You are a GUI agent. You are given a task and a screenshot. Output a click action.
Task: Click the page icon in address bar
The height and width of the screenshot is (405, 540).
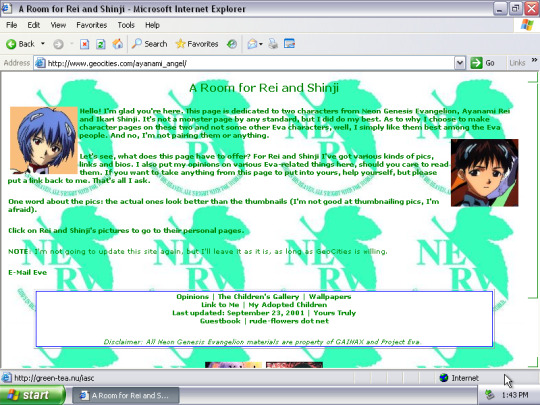pyautogui.click(x=40, y=63)
